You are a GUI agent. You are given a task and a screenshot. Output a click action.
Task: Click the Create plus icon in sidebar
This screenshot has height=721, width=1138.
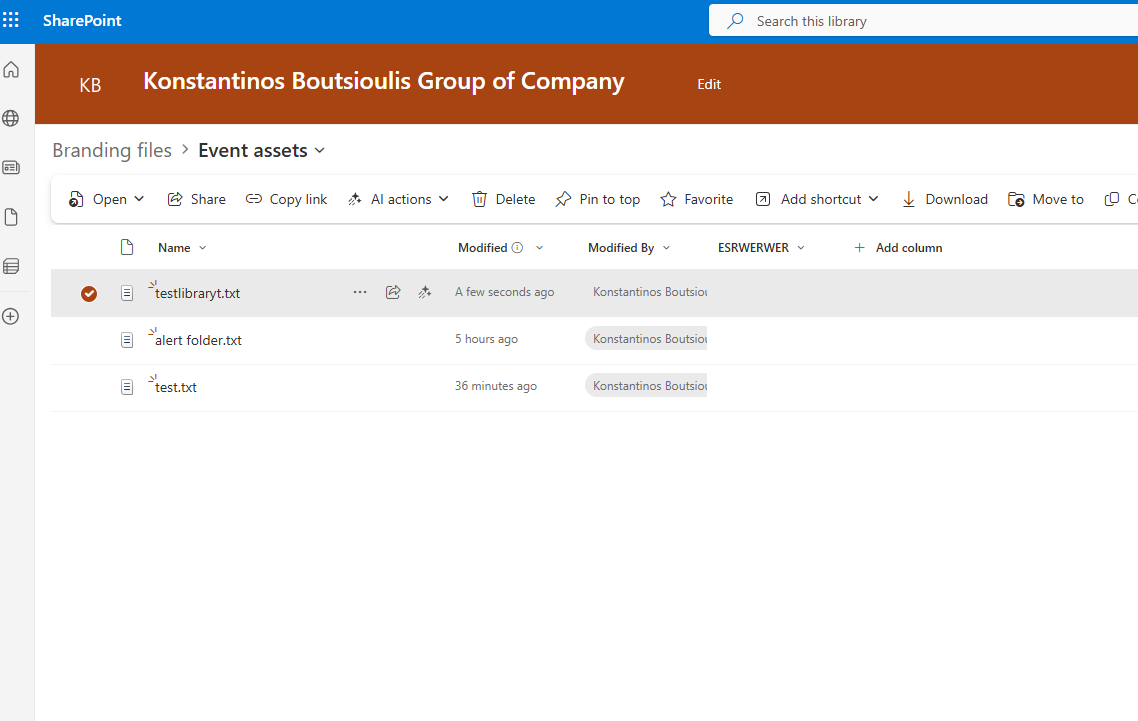(11, 316)
